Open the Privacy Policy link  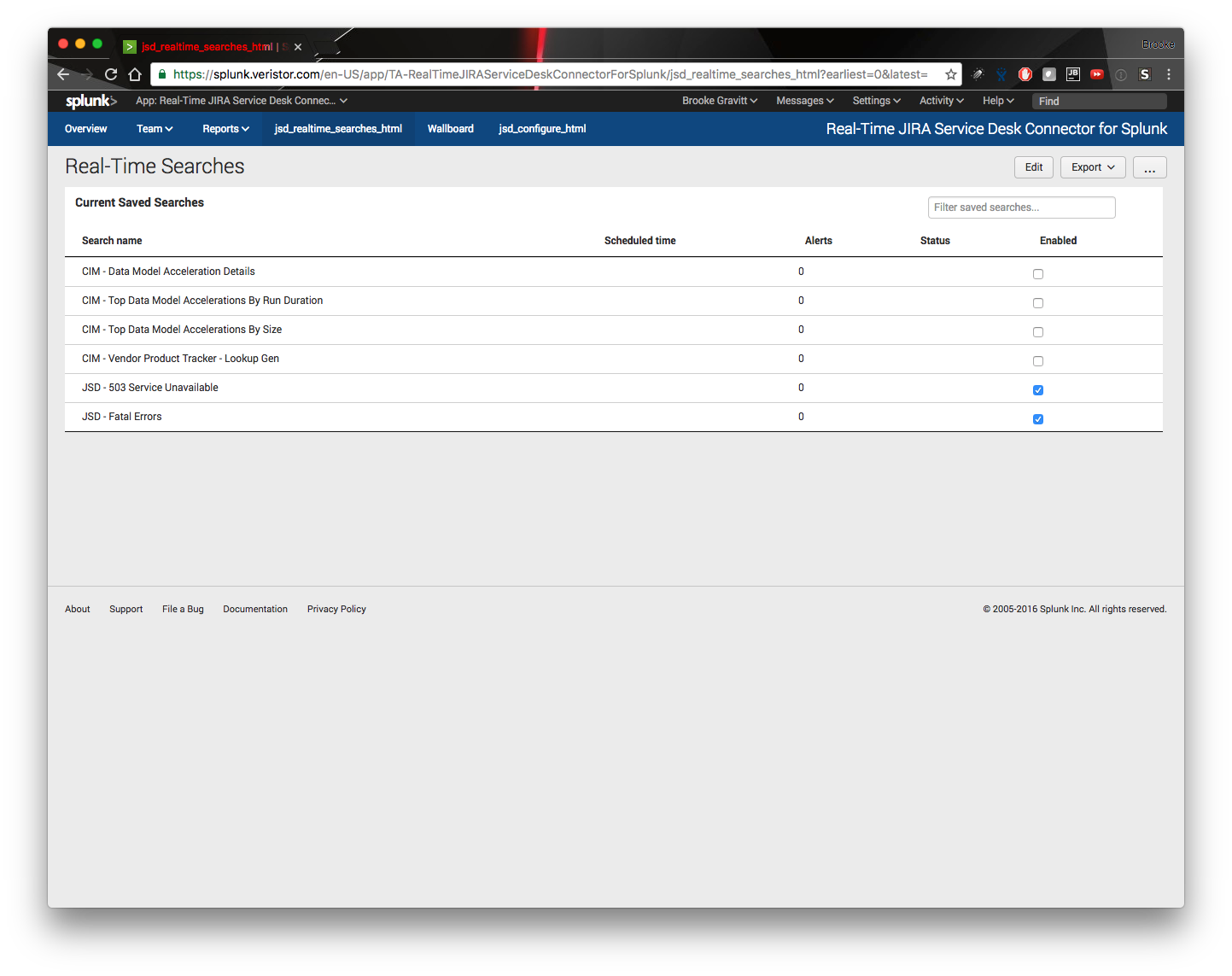click(336, 609)
